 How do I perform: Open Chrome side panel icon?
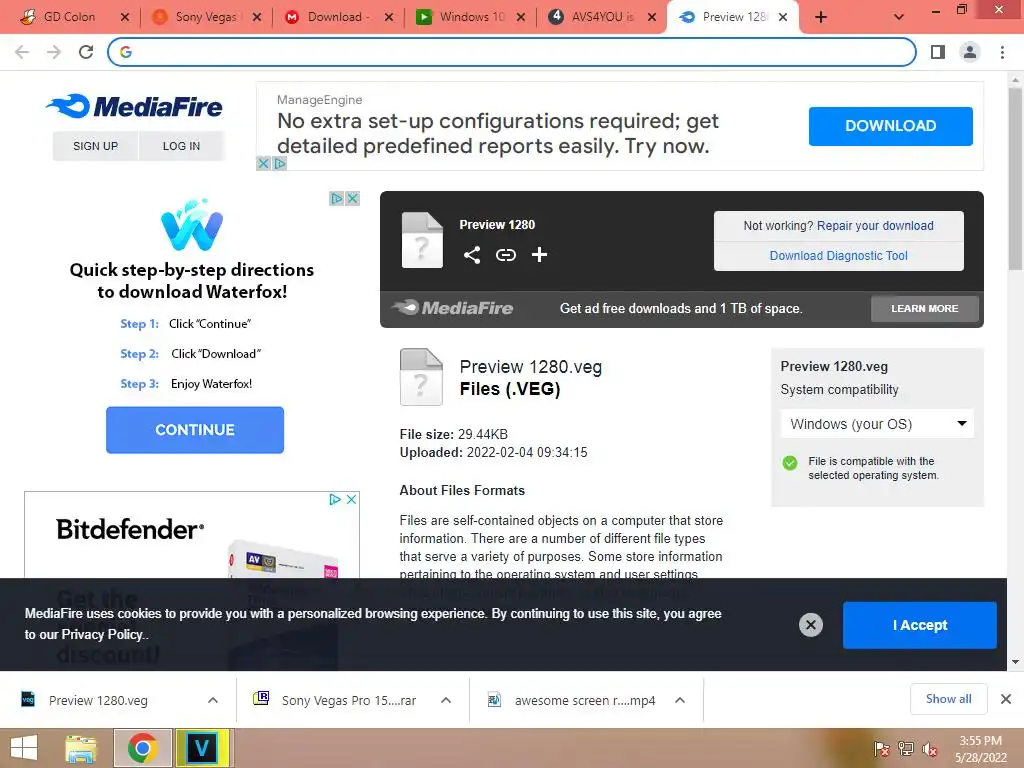(x=938, y=52)
